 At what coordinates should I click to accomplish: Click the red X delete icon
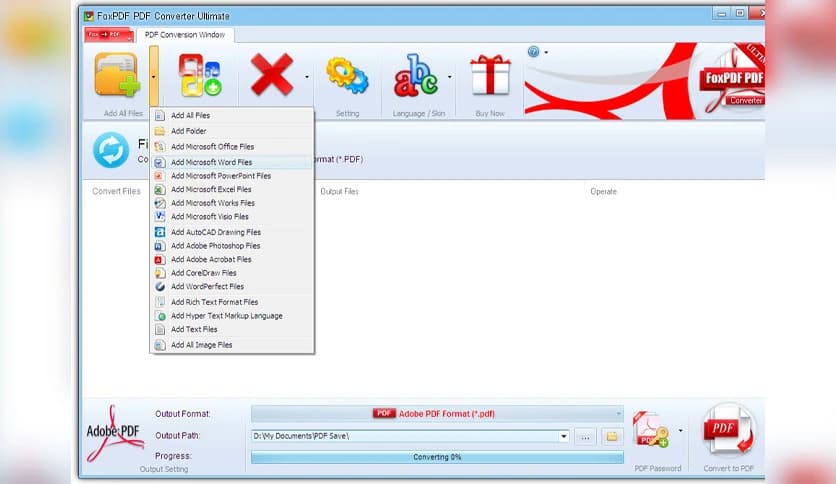pyautogui.click(x=272, y=74)
